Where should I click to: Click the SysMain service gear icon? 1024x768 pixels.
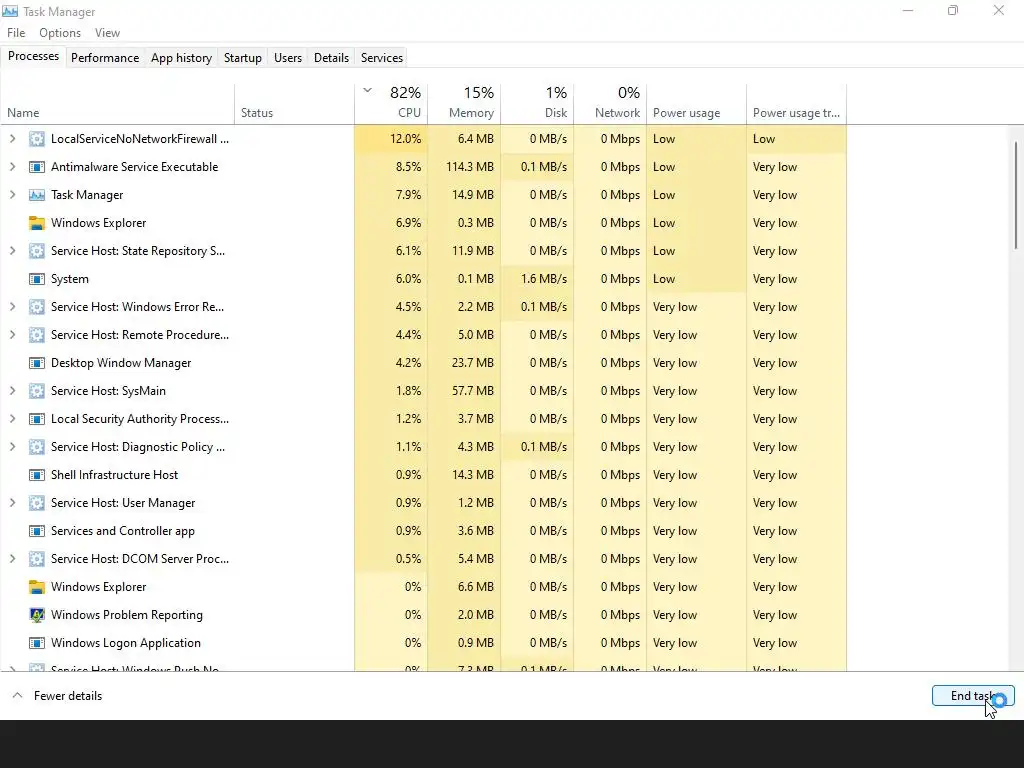coord(37,391)
